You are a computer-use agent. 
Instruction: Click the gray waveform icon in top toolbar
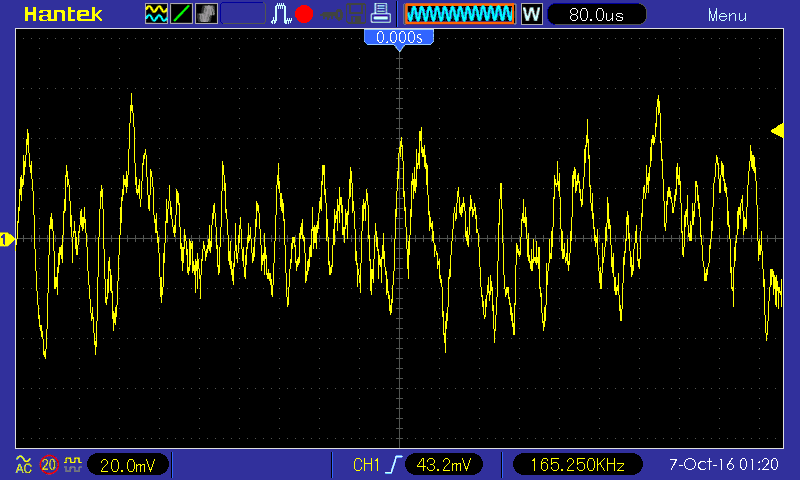point(206,14)
